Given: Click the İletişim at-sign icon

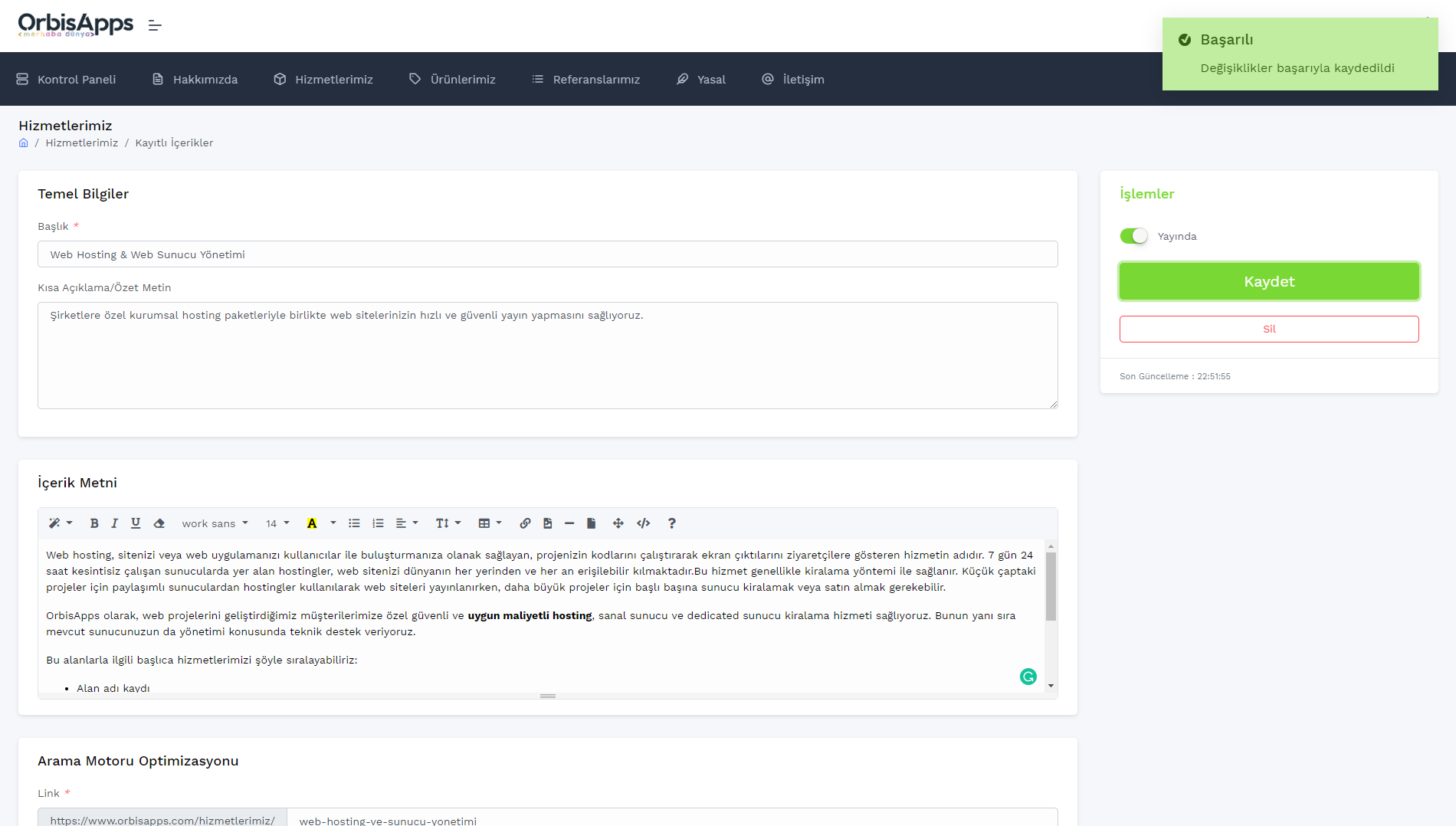Looking at the screenshot, I should pyautogui.click(x=768, y=79).
